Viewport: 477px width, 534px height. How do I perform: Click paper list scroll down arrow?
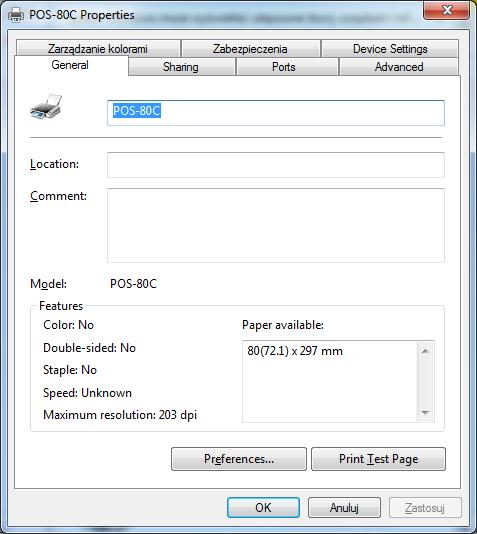425,412
